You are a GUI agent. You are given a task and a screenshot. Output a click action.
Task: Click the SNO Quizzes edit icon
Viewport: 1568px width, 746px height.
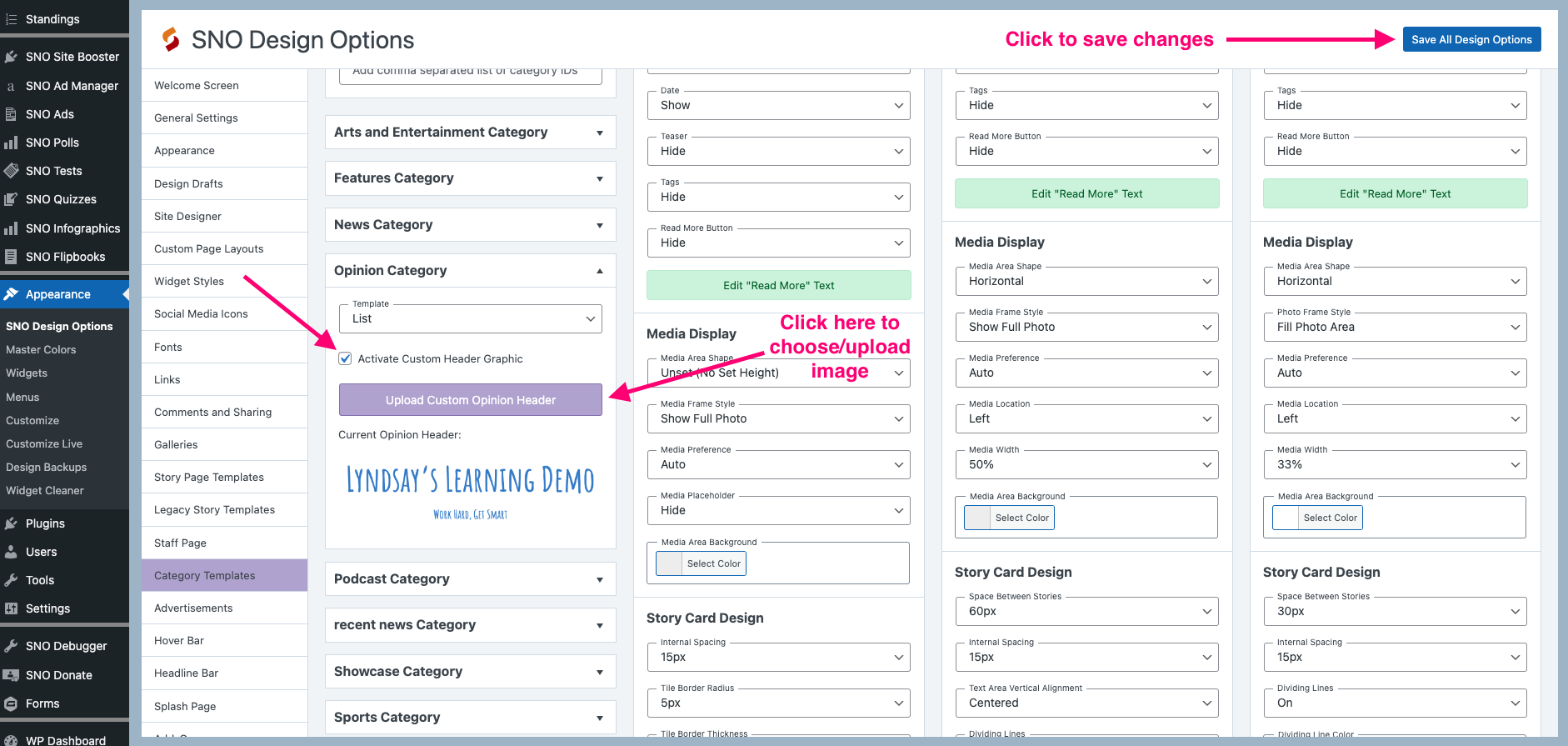(x=11, y=199)
